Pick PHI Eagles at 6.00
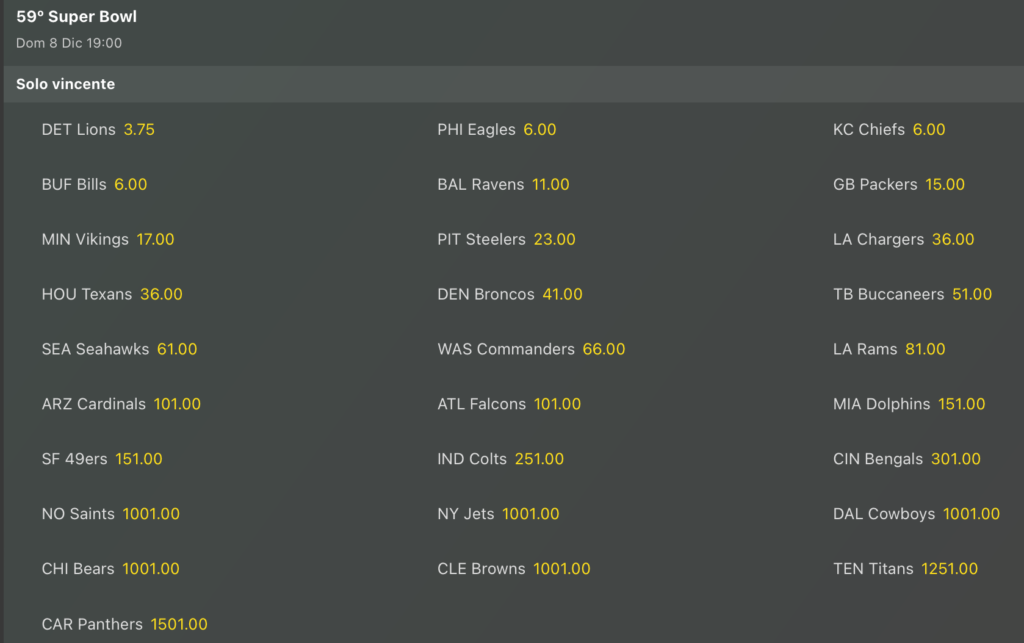Viewport: 1024px width, 643px height. click(x=539, y=130)
